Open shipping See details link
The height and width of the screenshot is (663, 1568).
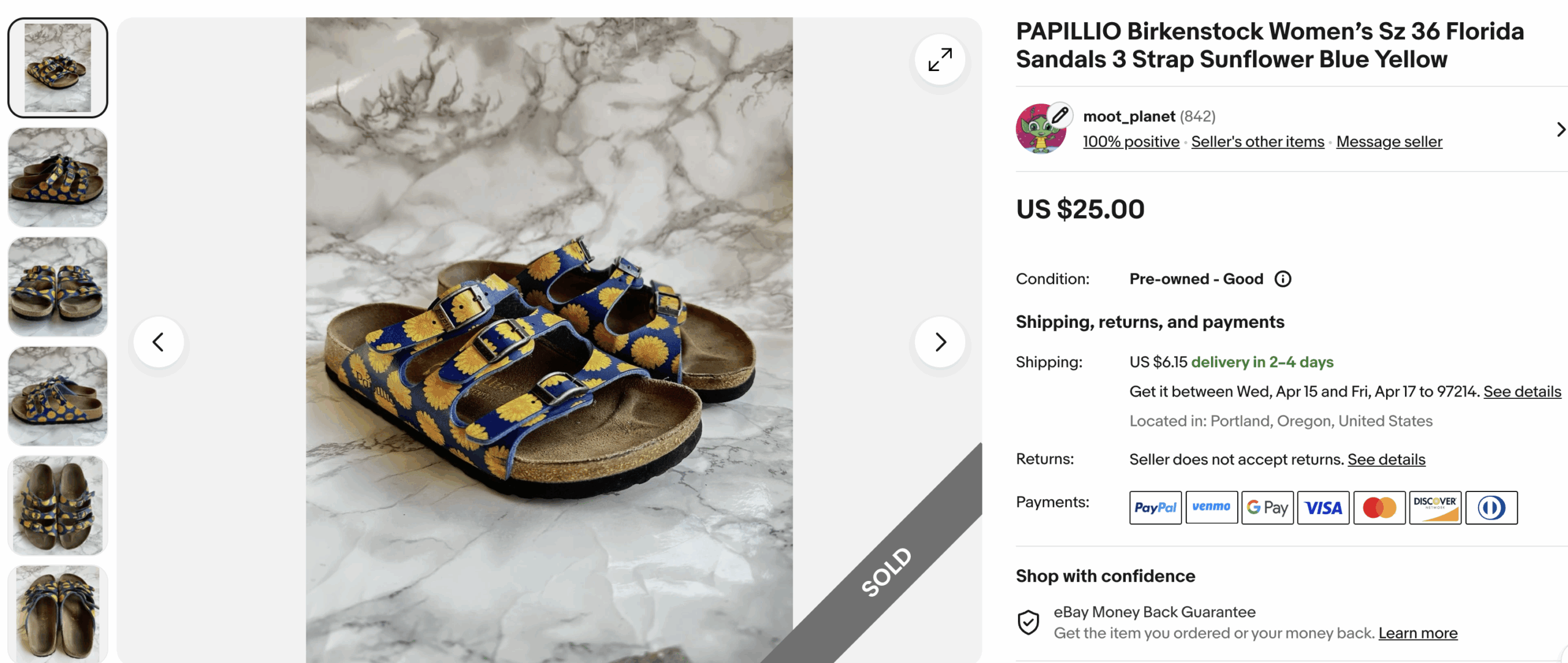coord(1522,392)
